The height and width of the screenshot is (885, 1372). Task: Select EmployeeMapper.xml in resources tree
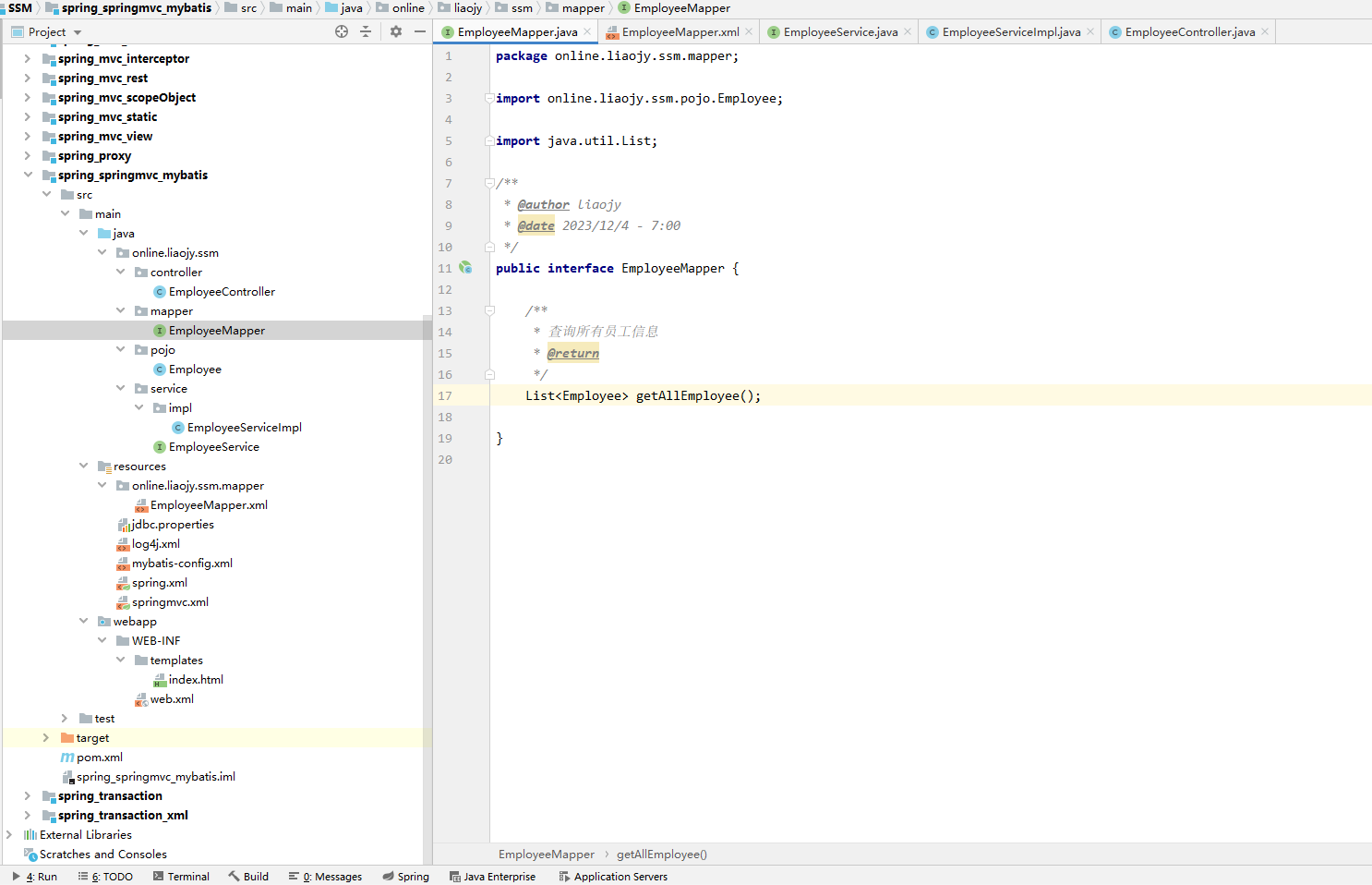[209, 504]
